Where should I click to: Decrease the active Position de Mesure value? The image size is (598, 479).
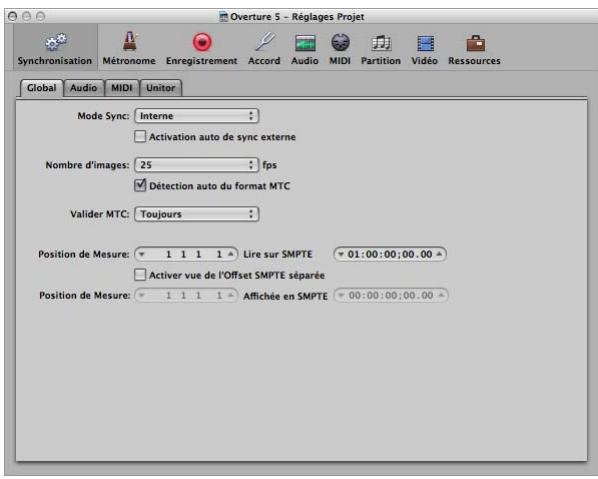(x=142, y=254)
